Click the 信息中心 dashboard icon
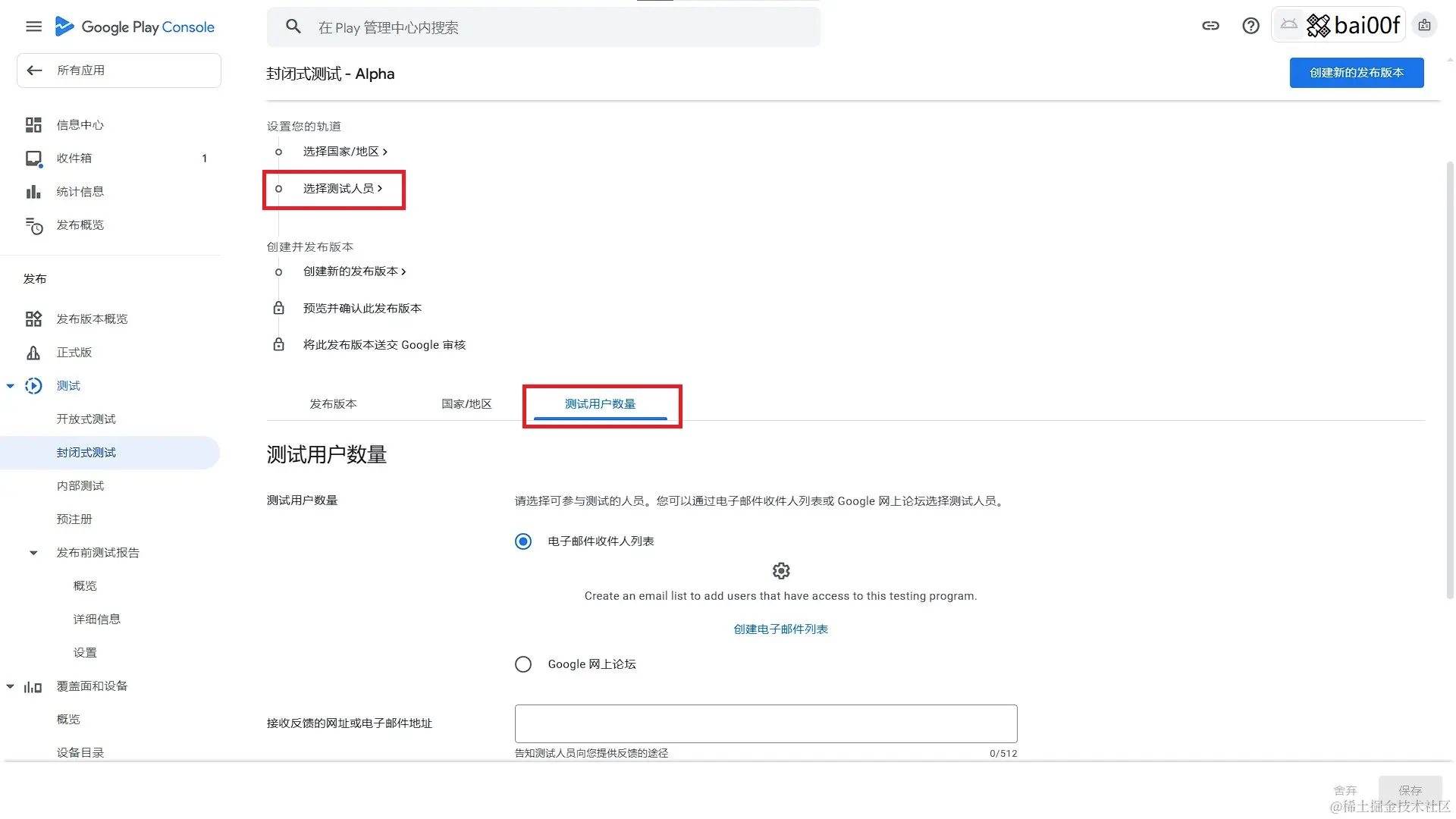Image resolution: width=1456 pixels, height=819 pixels. coord(33,125)
